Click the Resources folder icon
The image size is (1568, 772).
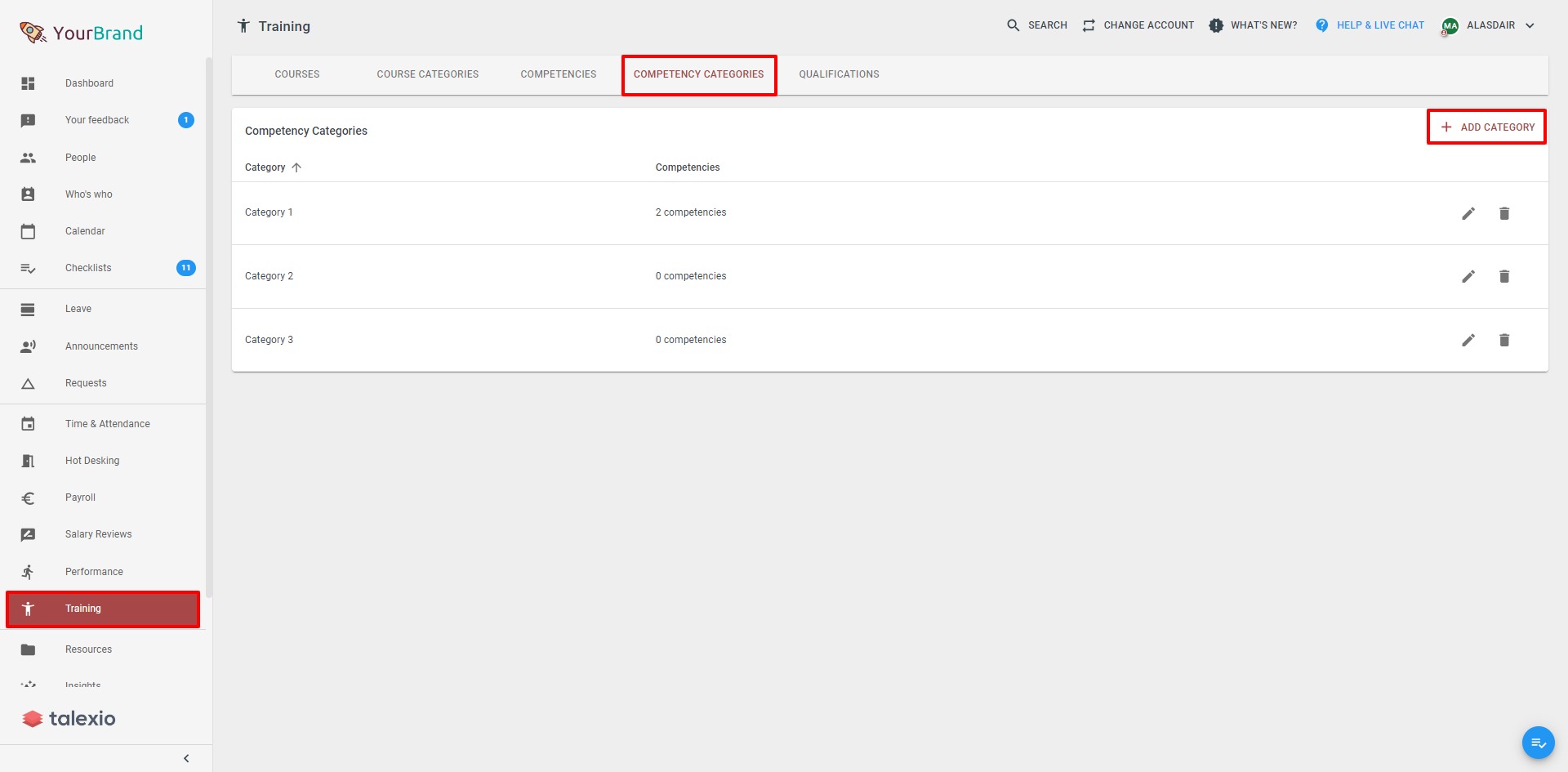28,649
